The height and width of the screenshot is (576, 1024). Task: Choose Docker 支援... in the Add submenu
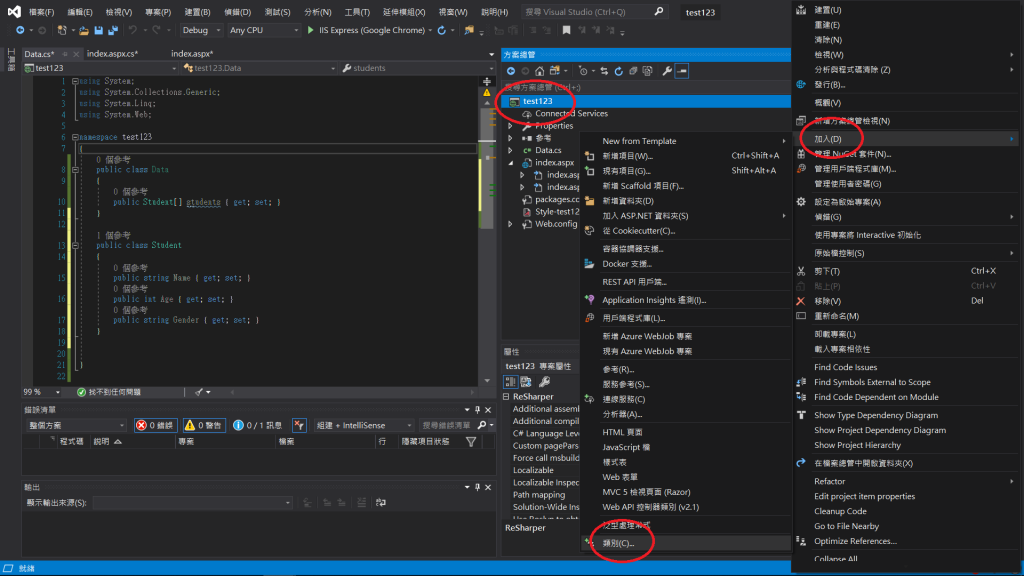click(686, 264)
